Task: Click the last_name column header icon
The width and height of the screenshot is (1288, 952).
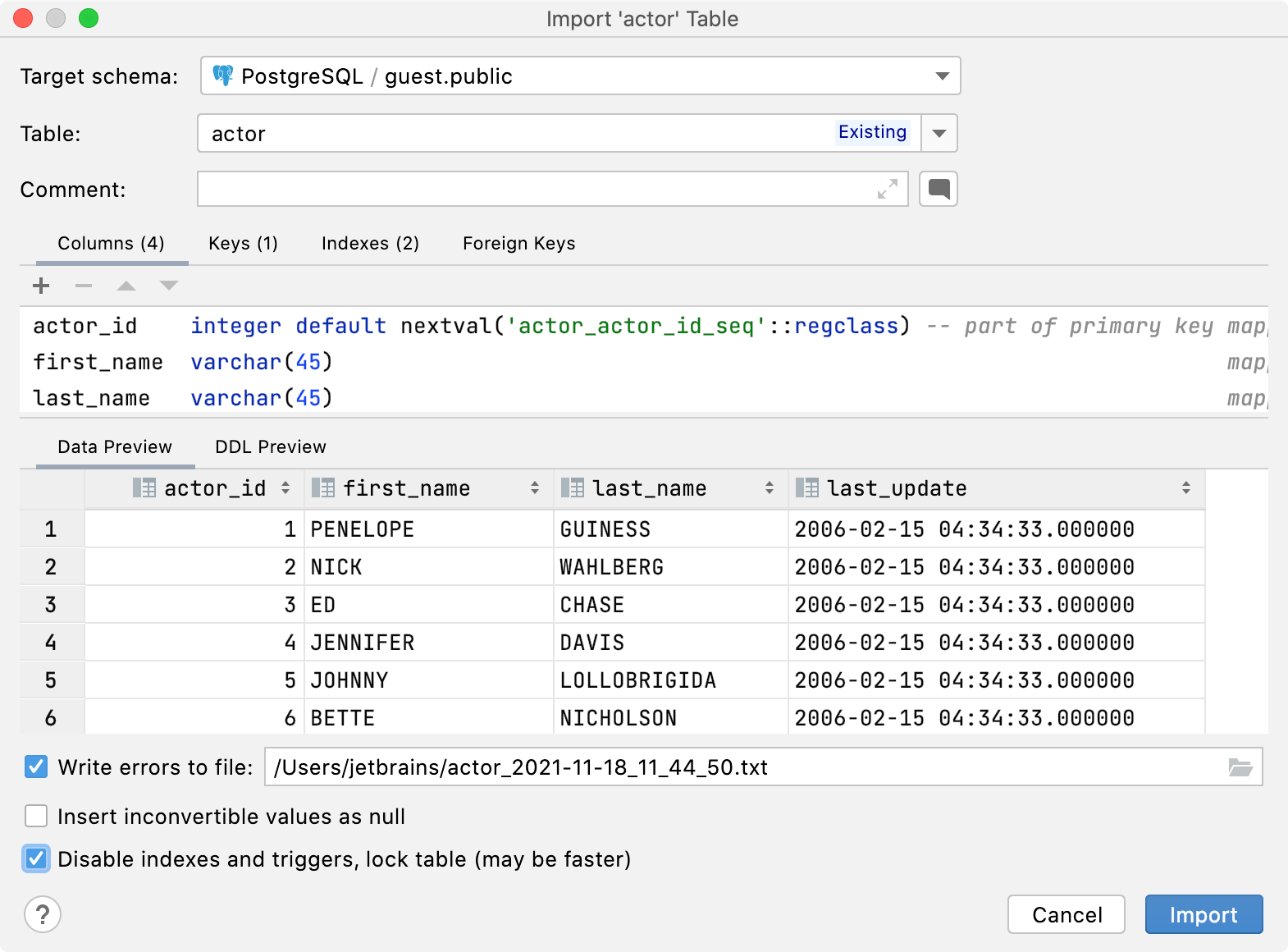Action: coord(573,488)
